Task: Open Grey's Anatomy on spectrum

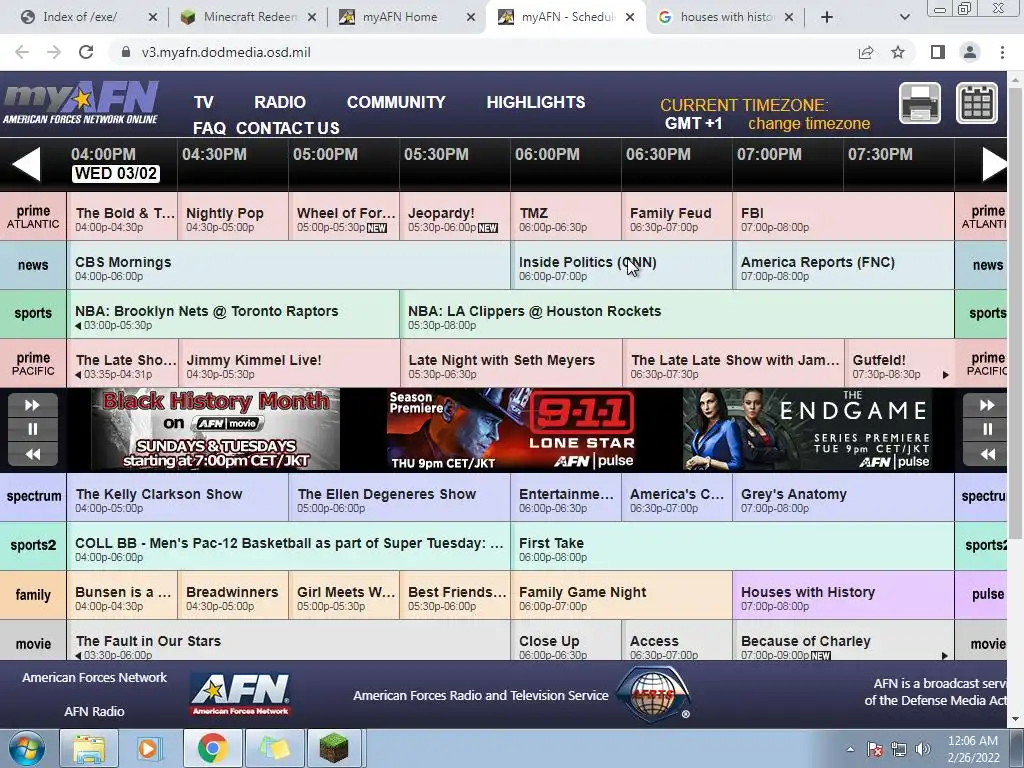Action: [x=843, y=498]
